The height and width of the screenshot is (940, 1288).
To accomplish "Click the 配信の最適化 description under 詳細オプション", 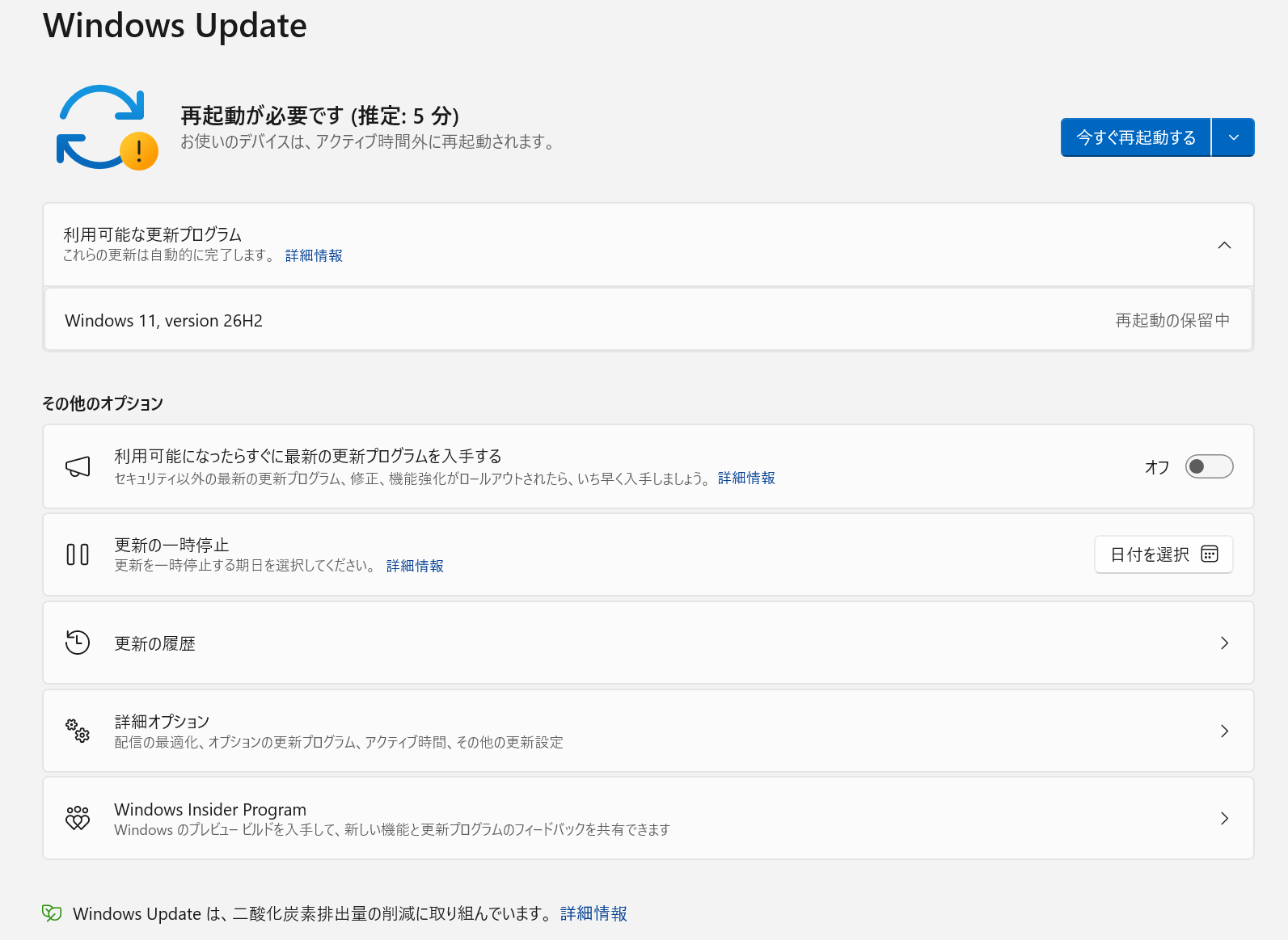I will pyautogui.click(x=339, y=742).
